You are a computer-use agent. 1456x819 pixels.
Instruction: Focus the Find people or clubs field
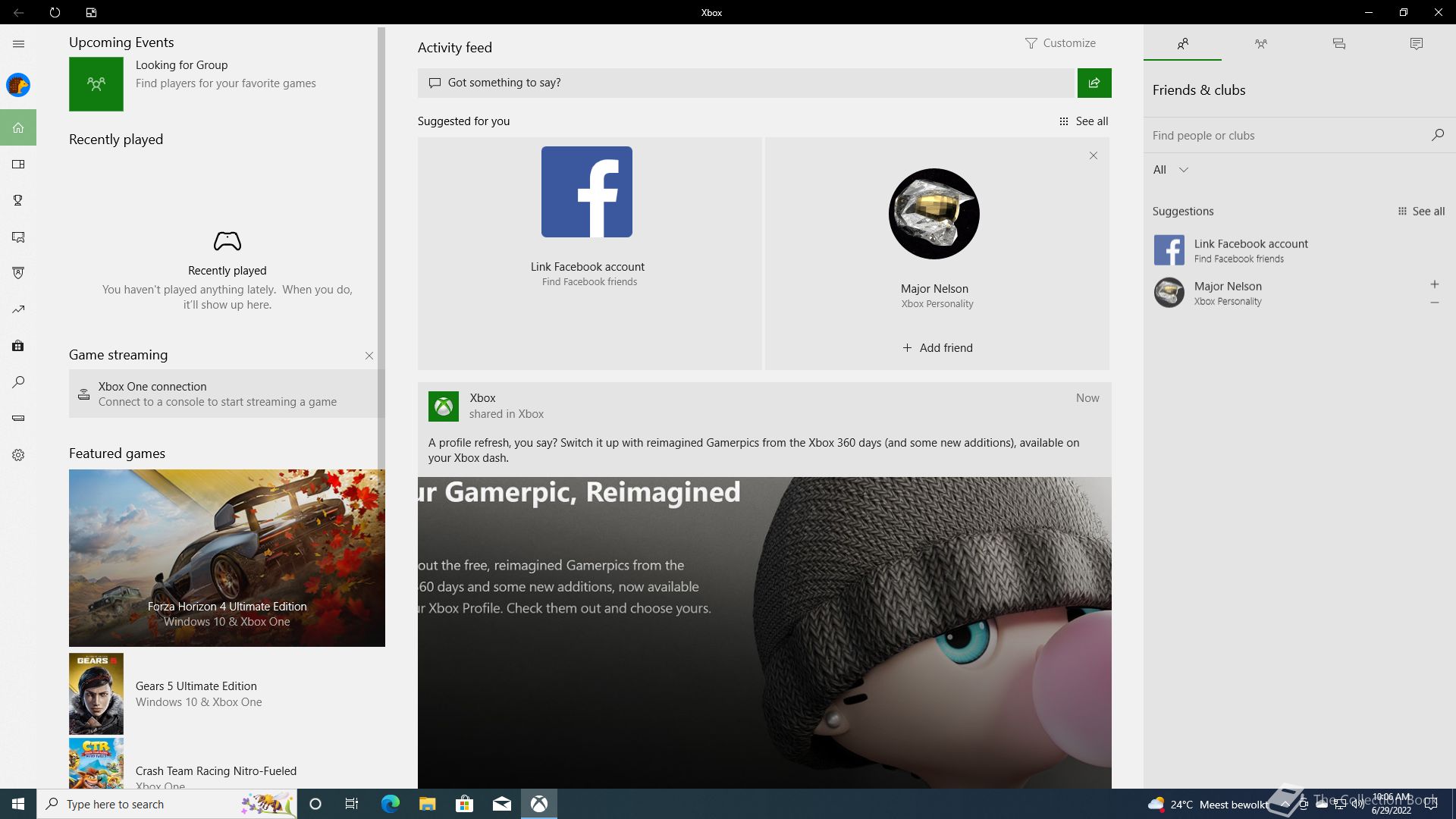coord(1285,135)
